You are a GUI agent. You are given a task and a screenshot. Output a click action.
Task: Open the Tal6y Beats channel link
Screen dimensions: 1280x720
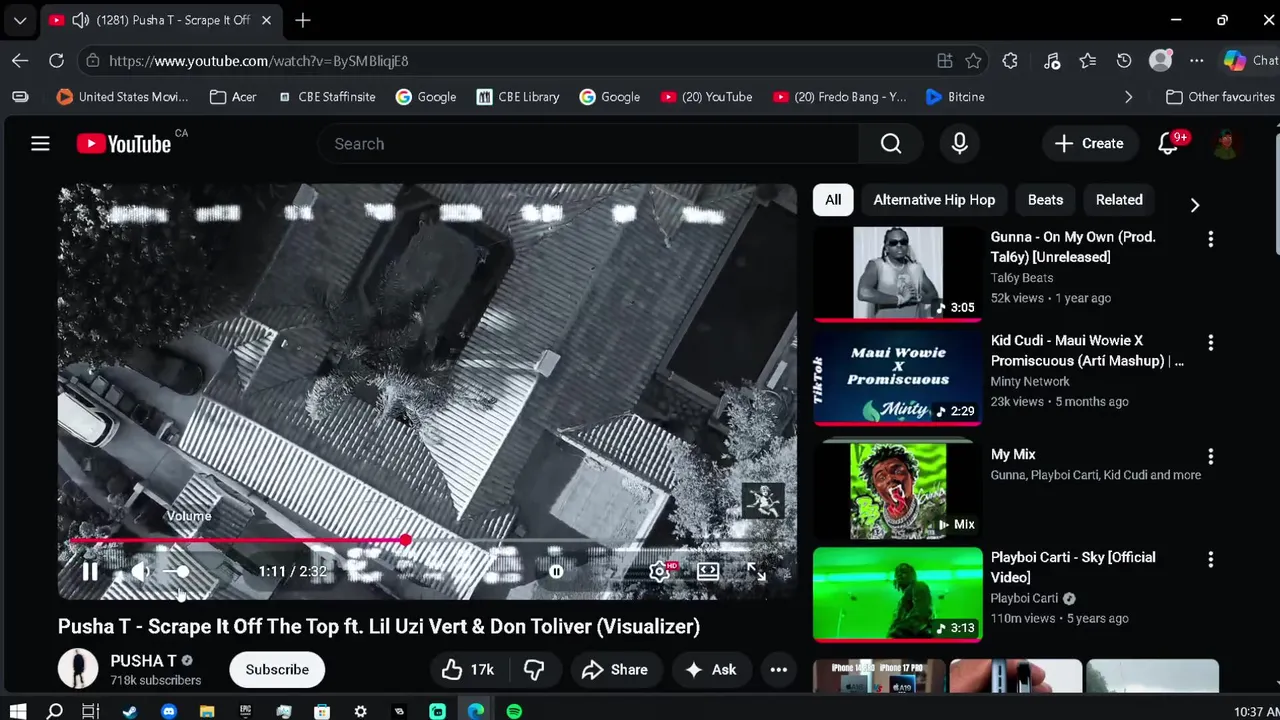coord(1021,278)
